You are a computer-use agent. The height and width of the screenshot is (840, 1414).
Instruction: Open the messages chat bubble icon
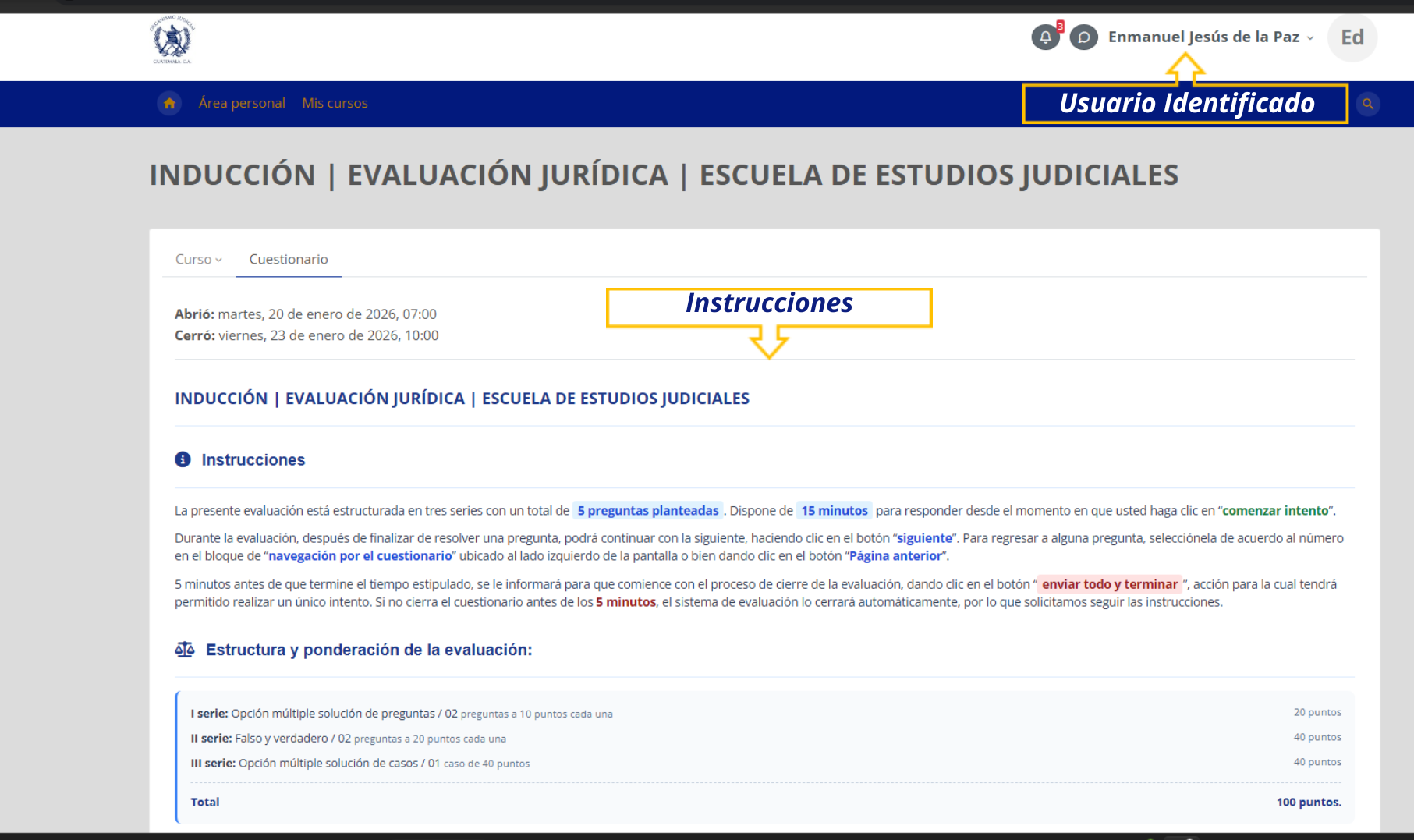tap(1083, 37)
